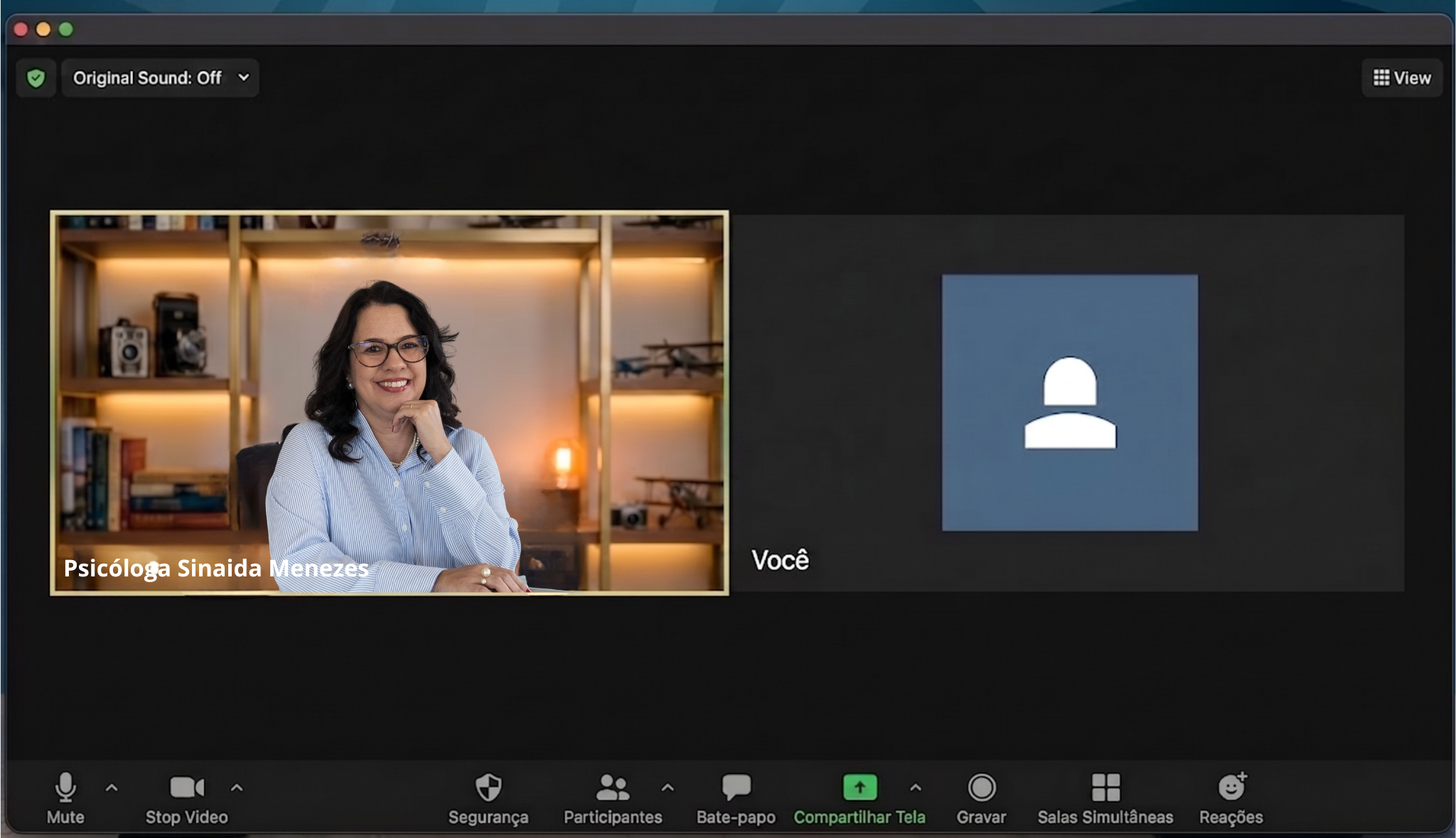Viewport: 1456px width, 838px height.
Task: Open the View layout menu
Action: [1402, 77]
